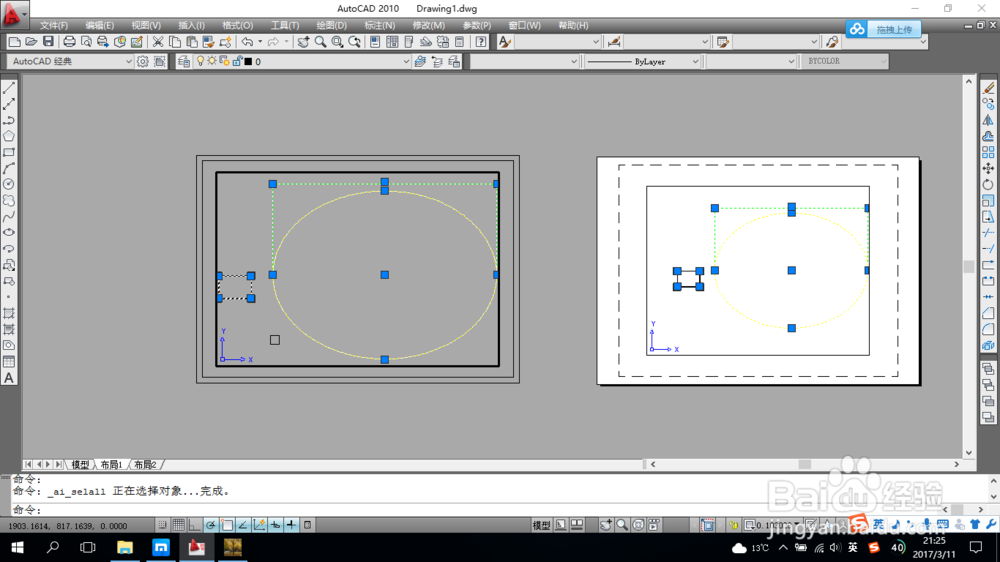Open the 绘图(D) menu
The height and width of the screenshot is (562, 1000).
pyautogui.click(x=332, y=26)
